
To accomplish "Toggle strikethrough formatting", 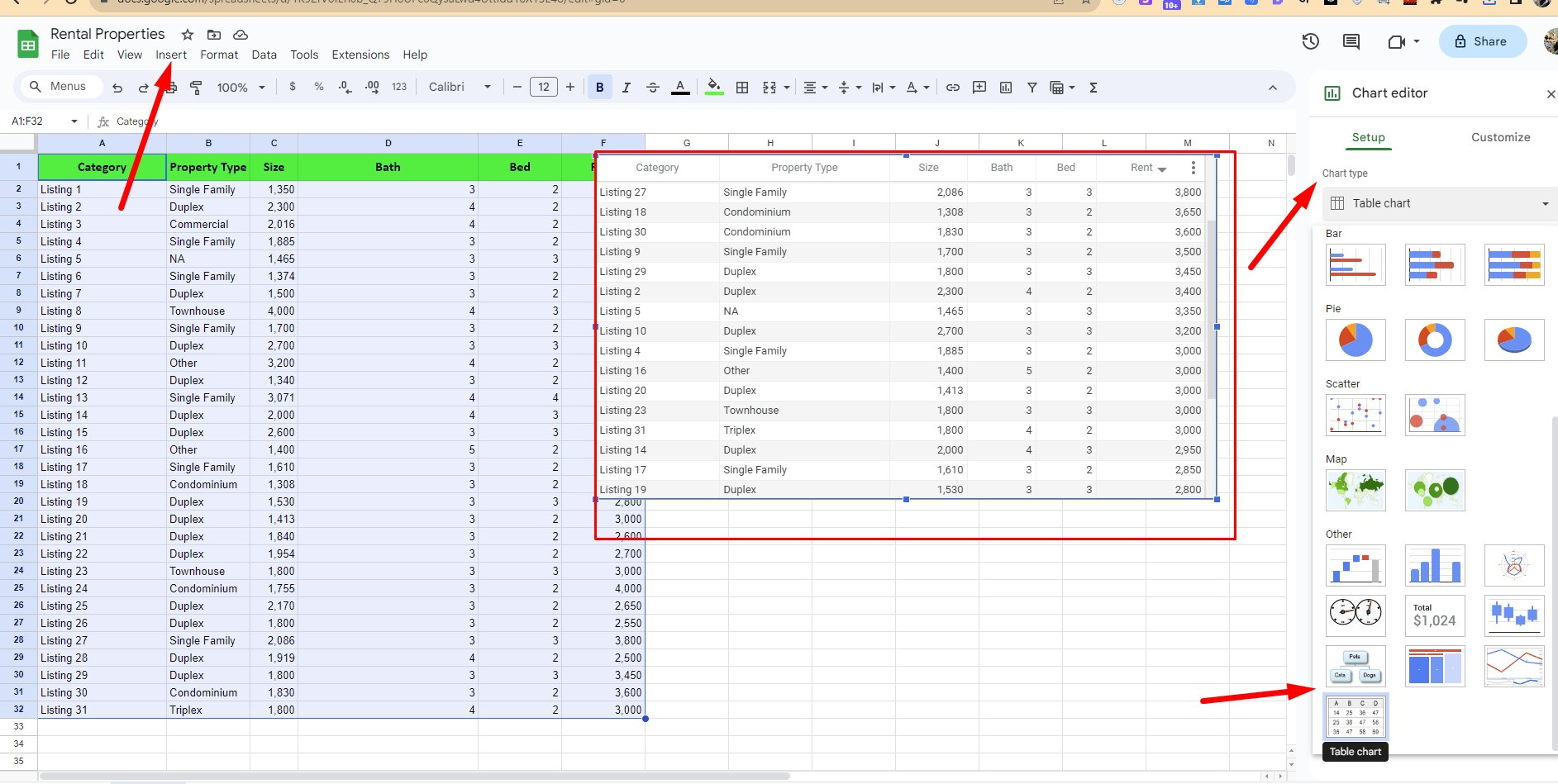I will 653,87.
